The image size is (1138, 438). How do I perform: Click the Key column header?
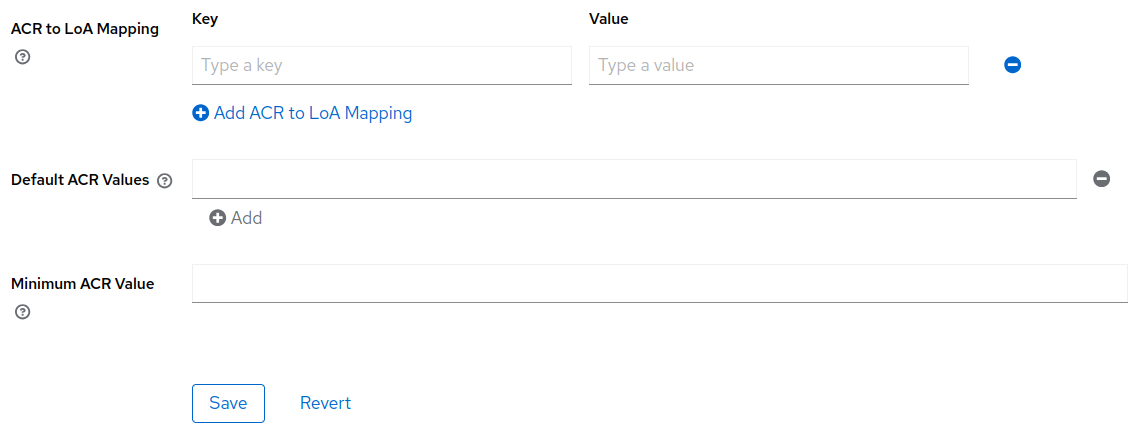(x=205, y=19)
